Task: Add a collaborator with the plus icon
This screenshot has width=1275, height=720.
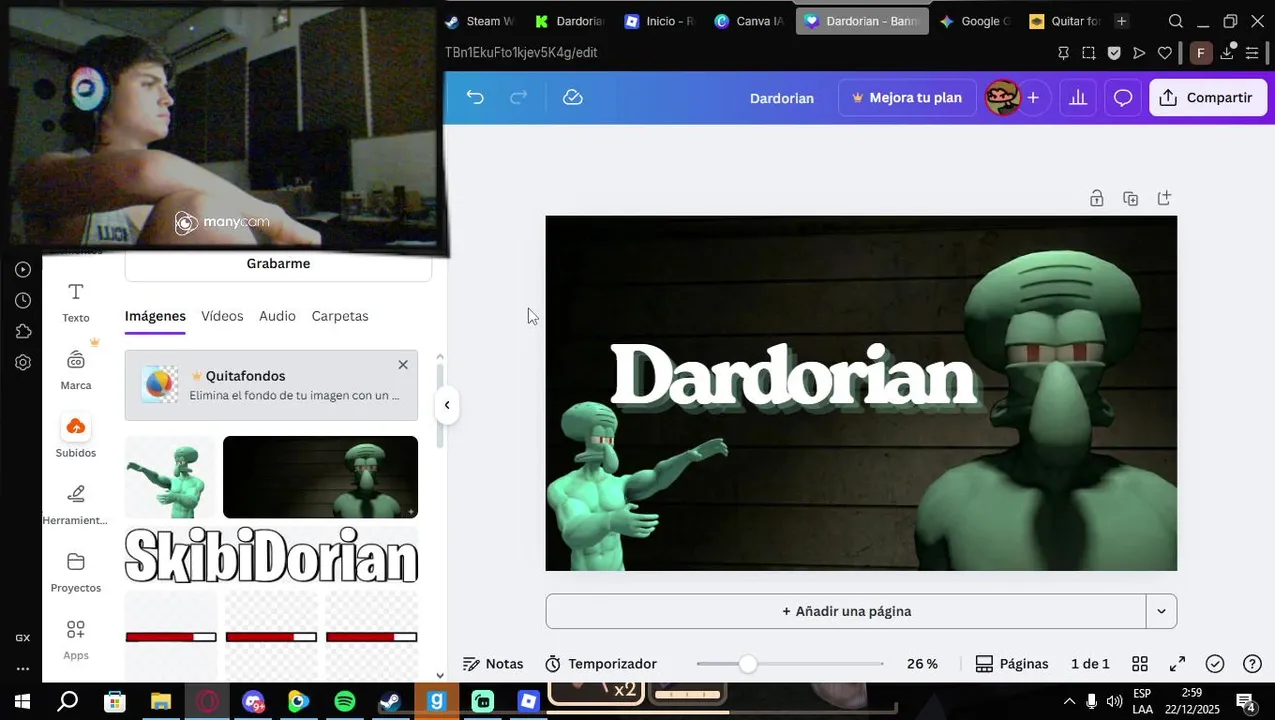Action: (x=1033, y=97)
